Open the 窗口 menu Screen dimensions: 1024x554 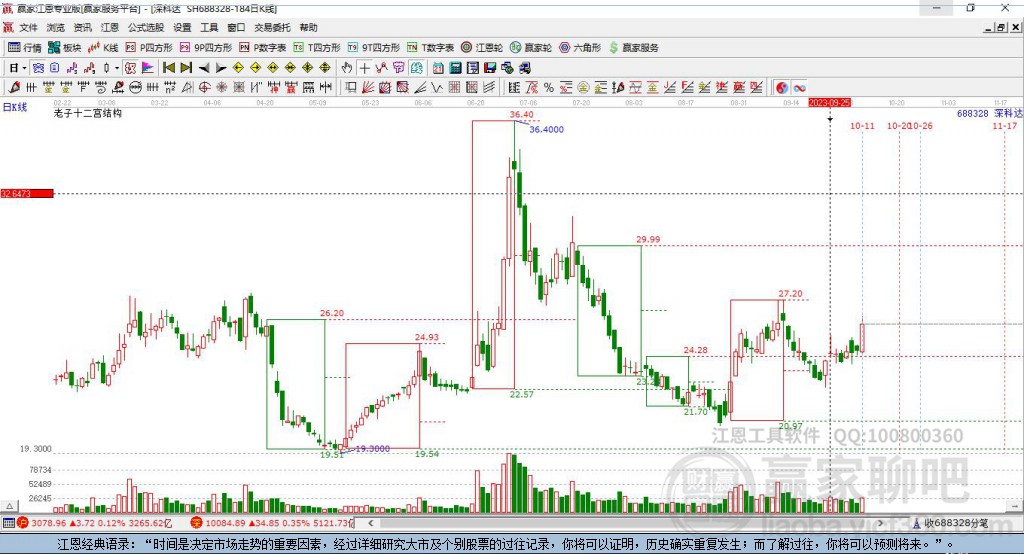tap(236, 27)
